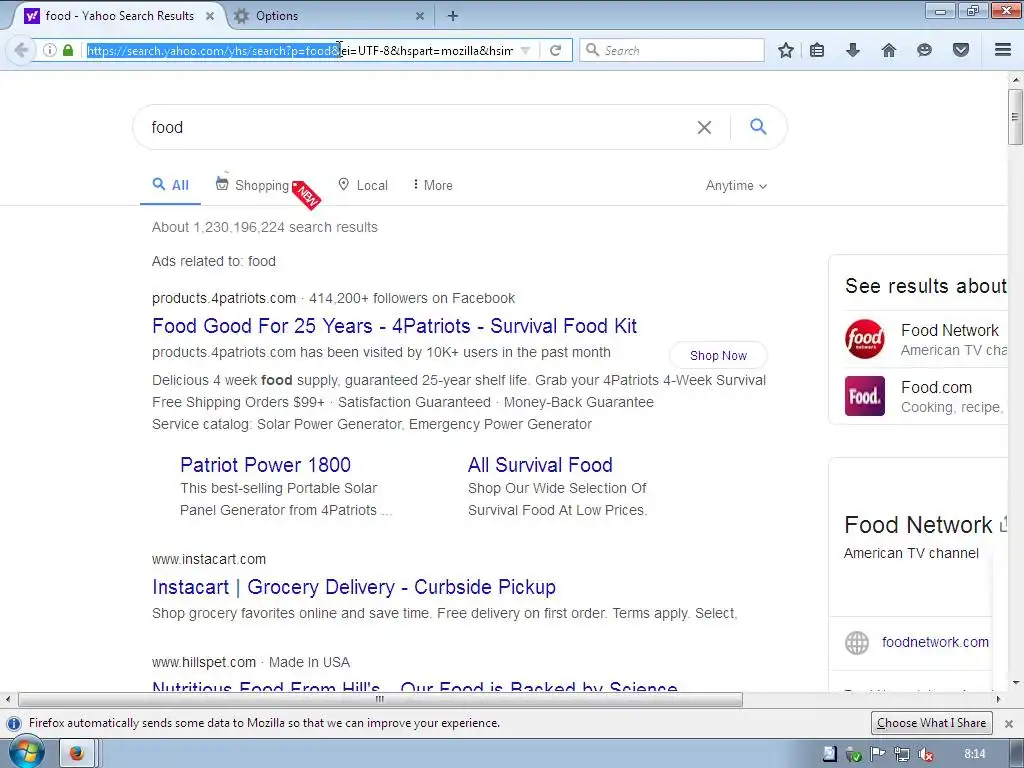Image resolution: width=1024 pixels, height=768 pixels.
Task: Show bookmarks list icon in toolbar
Action: pos(817,50)
